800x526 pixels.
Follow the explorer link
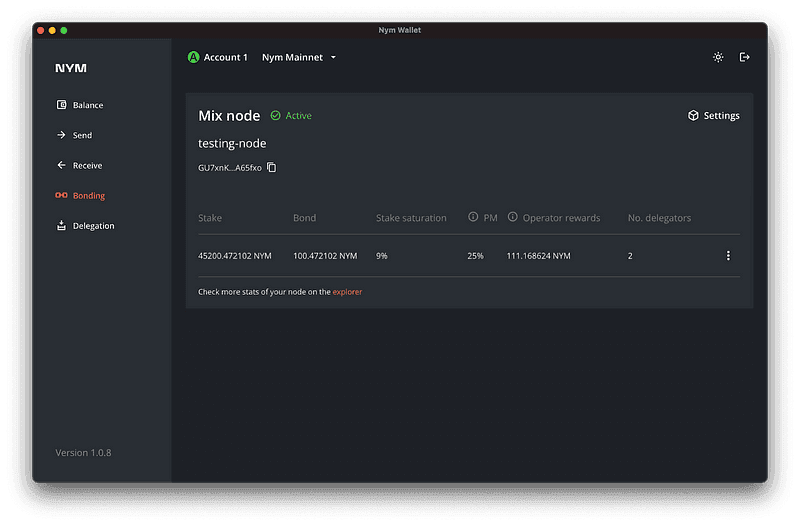(x=347, y=292)
